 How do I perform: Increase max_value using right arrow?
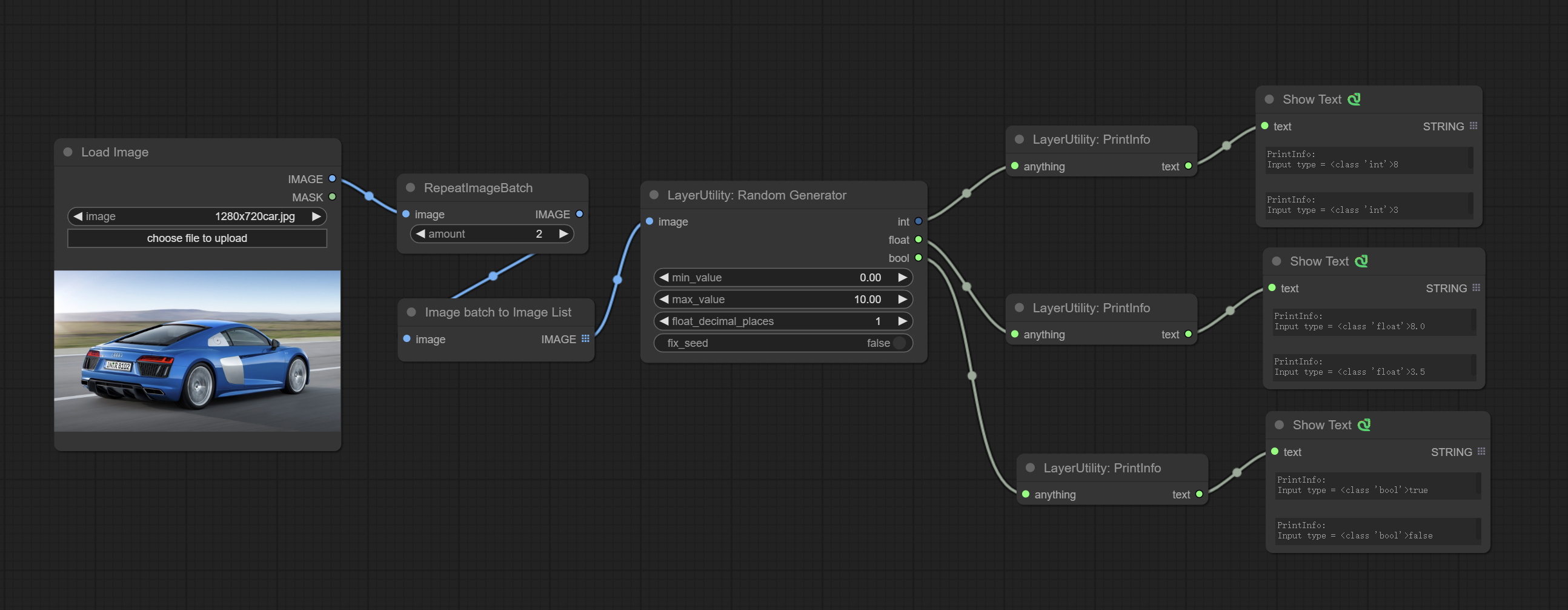(902, 299)
